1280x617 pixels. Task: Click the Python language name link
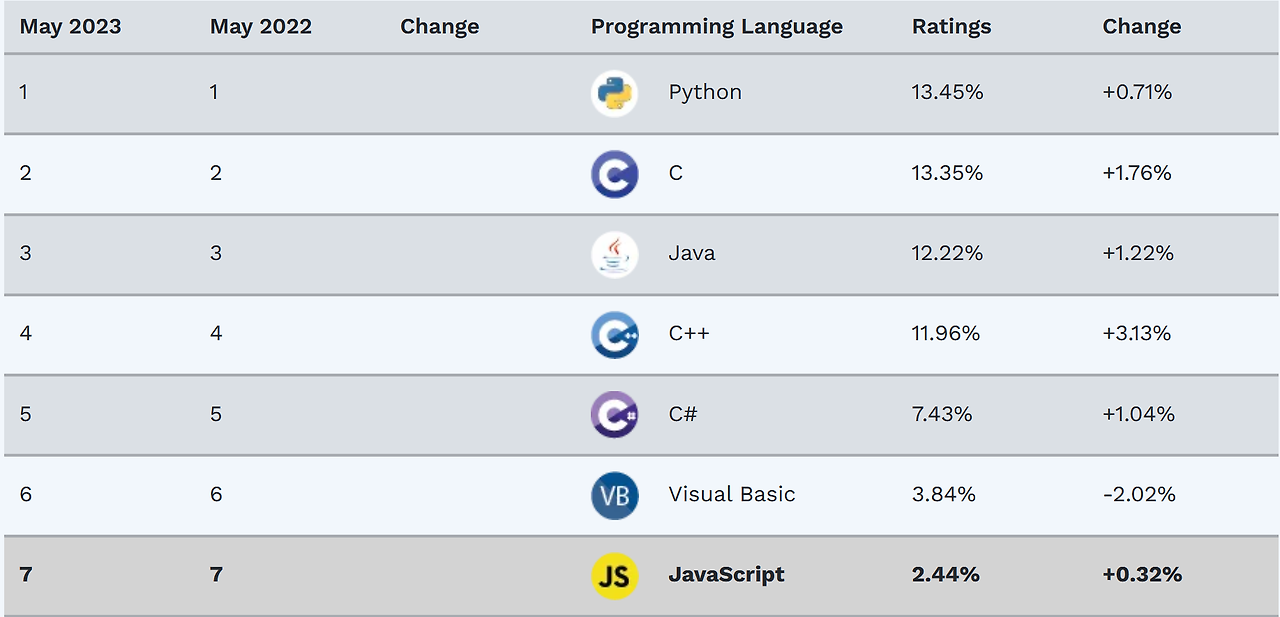click(705, 92)
